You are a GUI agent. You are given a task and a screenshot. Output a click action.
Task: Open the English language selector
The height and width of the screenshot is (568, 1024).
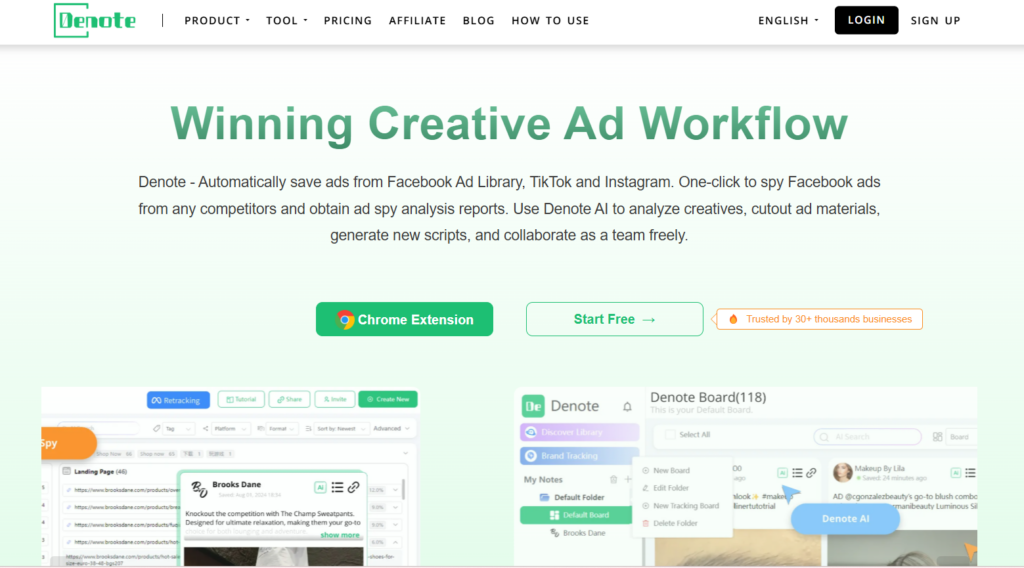788,20
